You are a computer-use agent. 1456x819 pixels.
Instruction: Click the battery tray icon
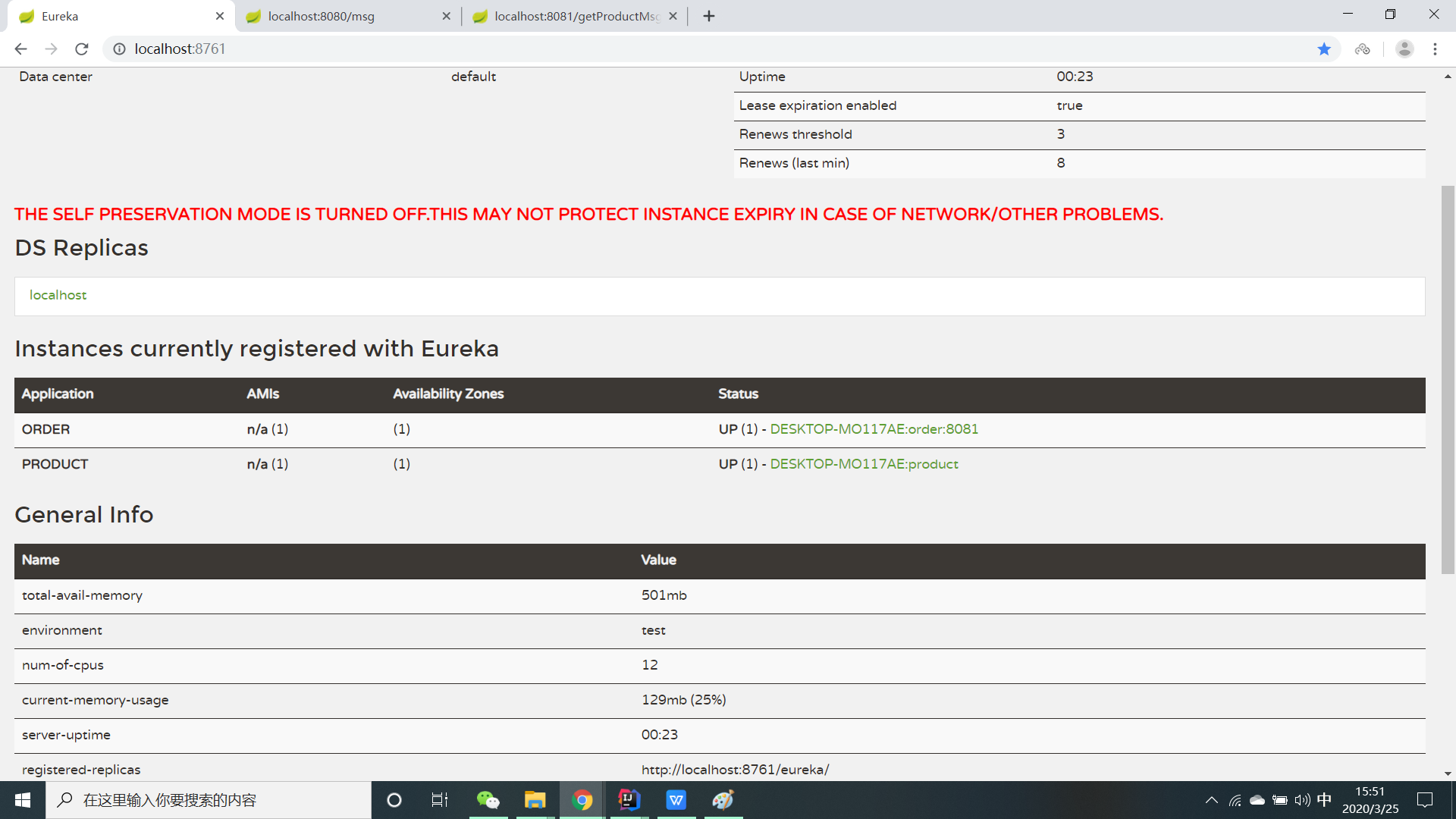point(1279,800)
